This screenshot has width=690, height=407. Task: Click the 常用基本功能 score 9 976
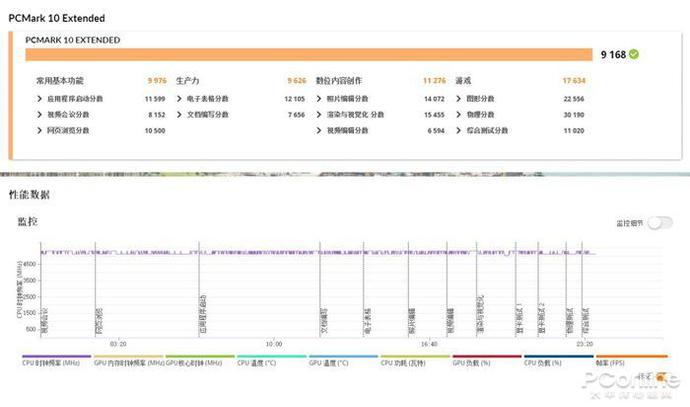[157, 81]
